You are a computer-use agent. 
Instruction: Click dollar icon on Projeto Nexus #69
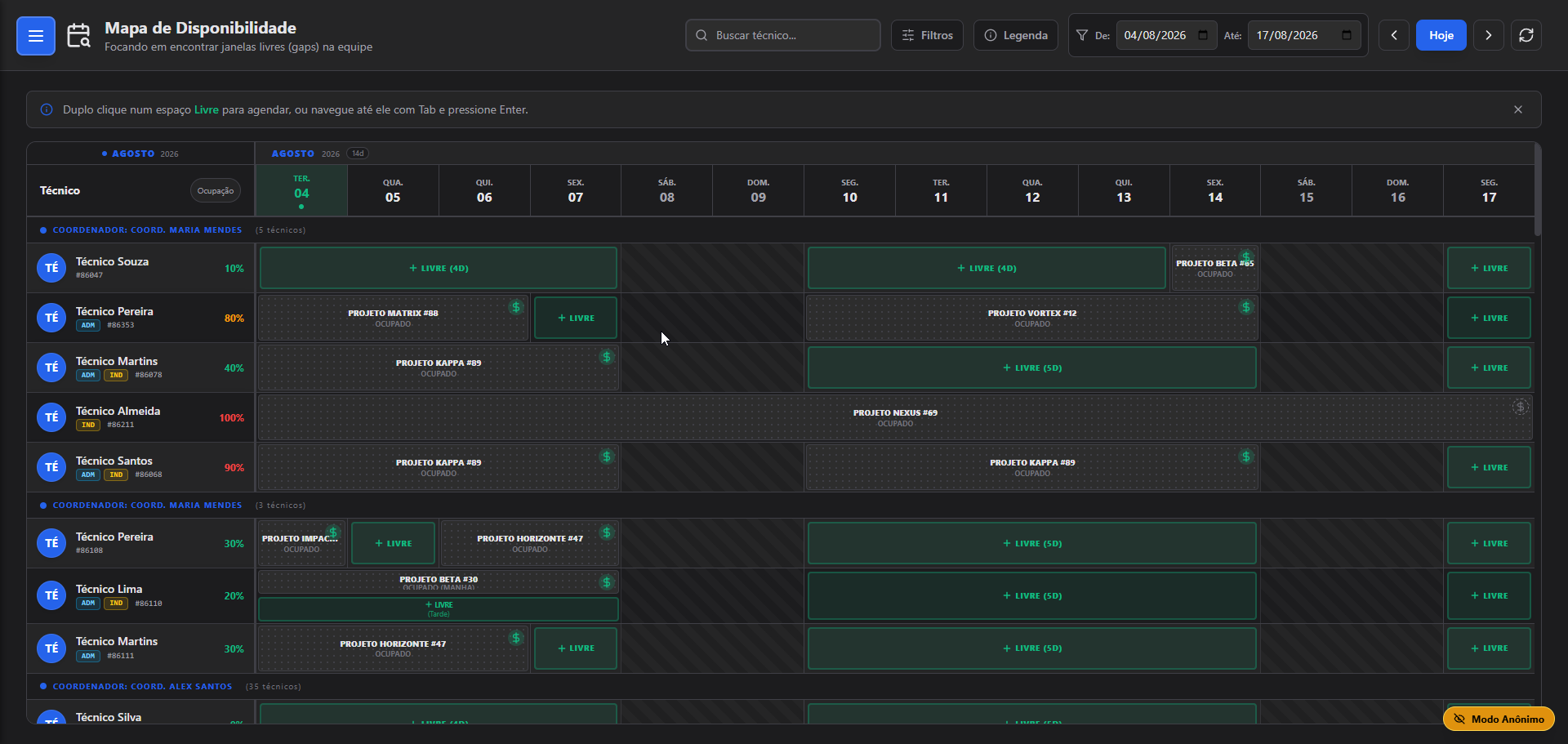1520,407
